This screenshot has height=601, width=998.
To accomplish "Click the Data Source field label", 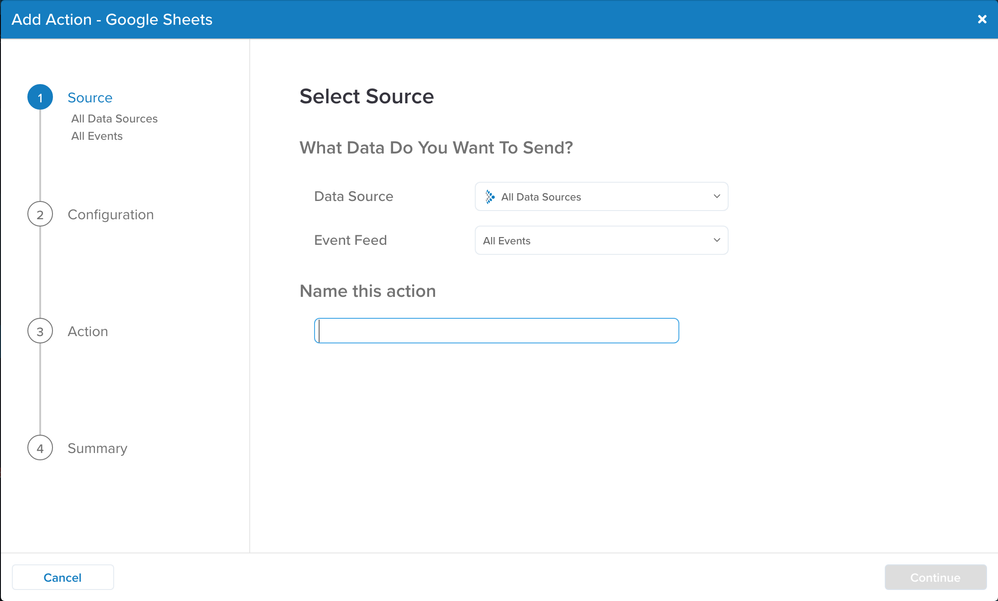I will coord(353,197).
